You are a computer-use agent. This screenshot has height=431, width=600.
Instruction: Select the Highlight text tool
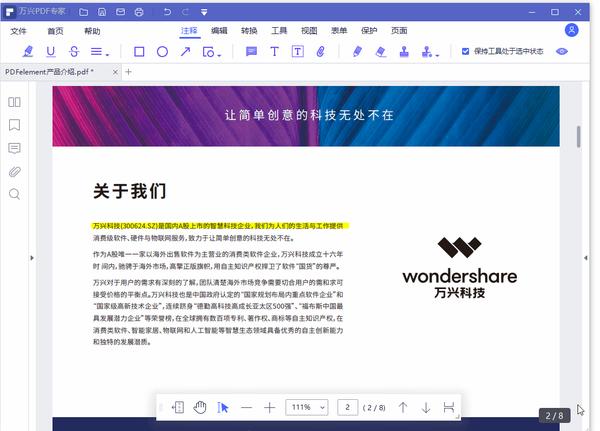click(x=28, y=51)
